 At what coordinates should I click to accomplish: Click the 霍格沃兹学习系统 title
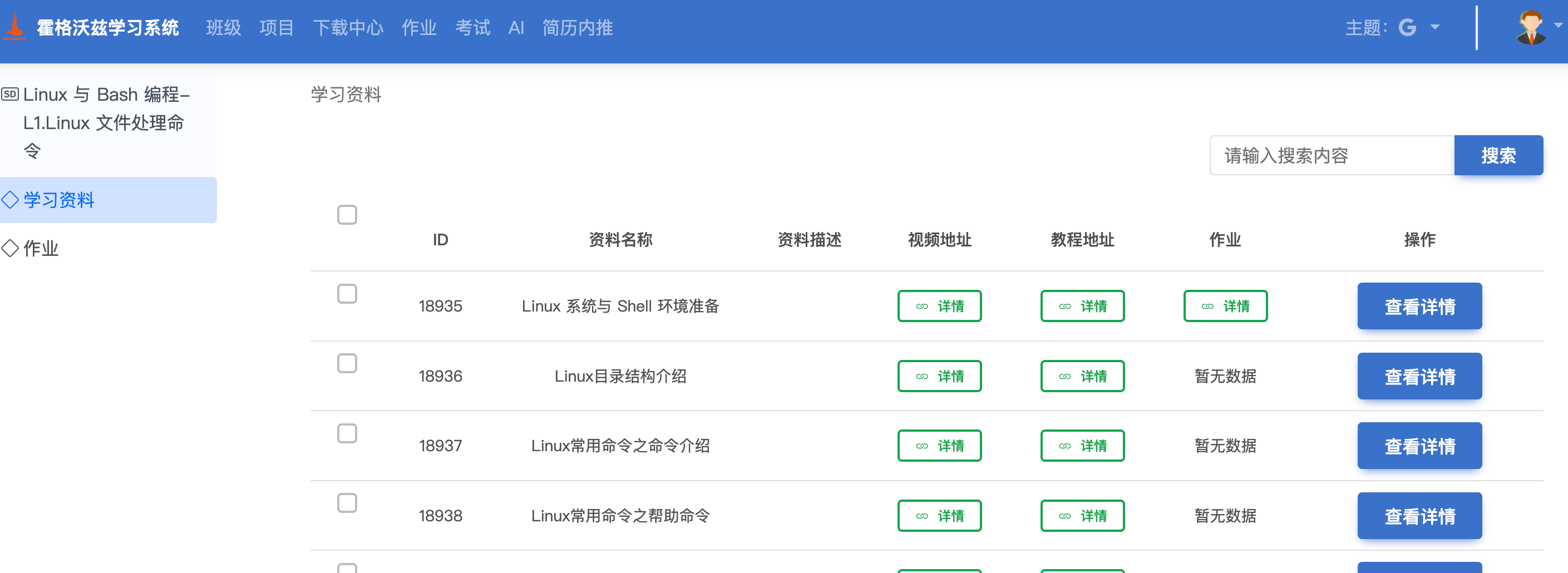point(108,27)
